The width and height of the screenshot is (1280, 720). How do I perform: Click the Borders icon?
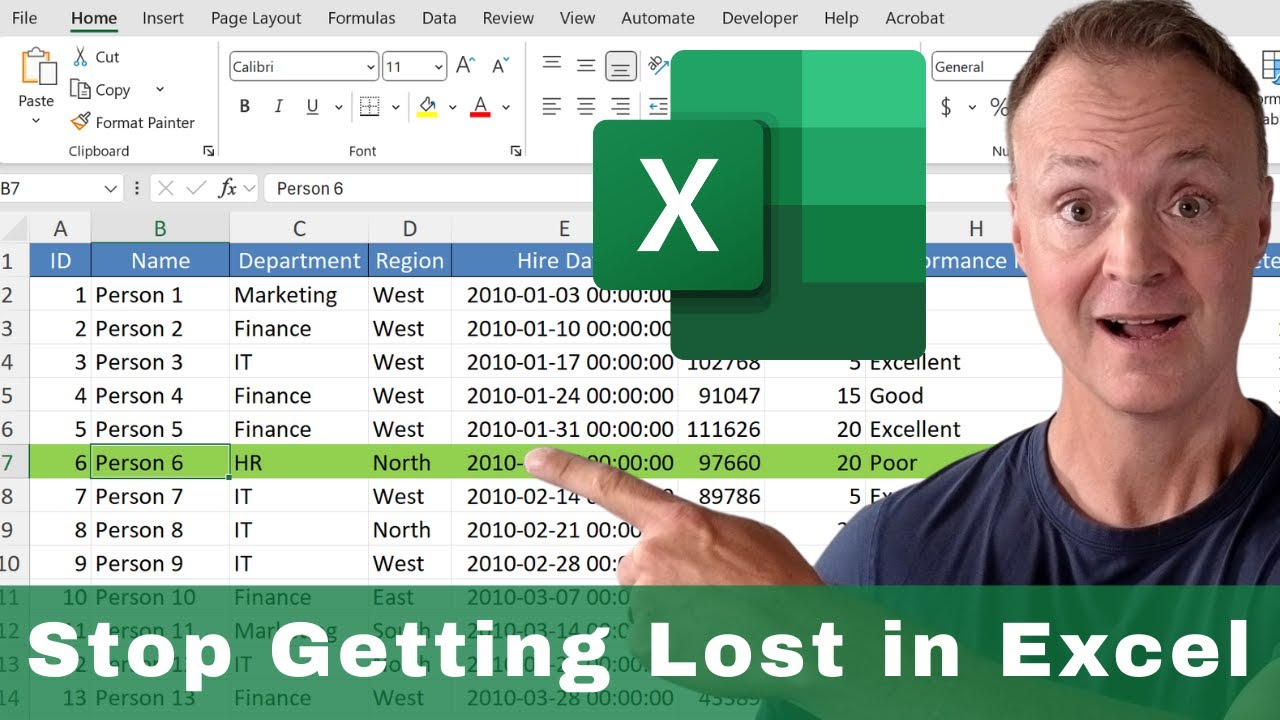pyautogui.click(x=369, y=107)
